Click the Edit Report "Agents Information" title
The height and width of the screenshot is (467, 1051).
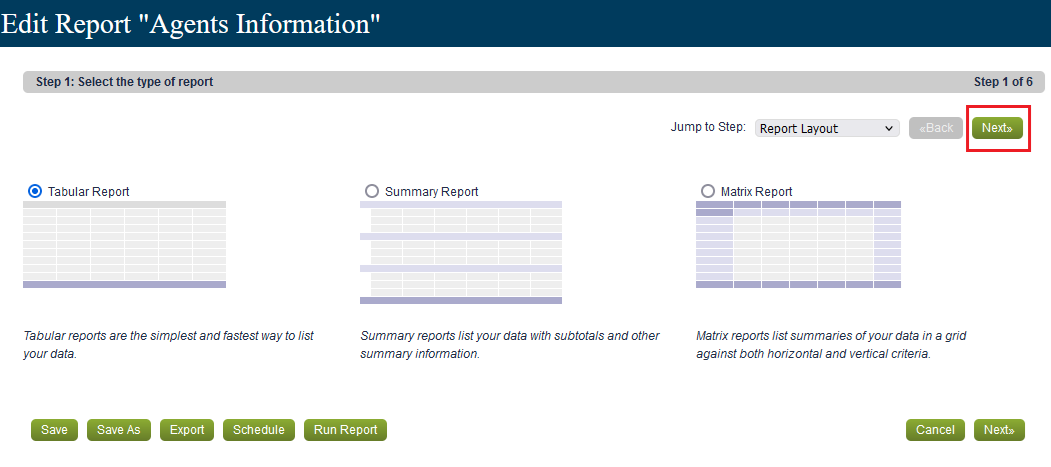coord(191,23)
